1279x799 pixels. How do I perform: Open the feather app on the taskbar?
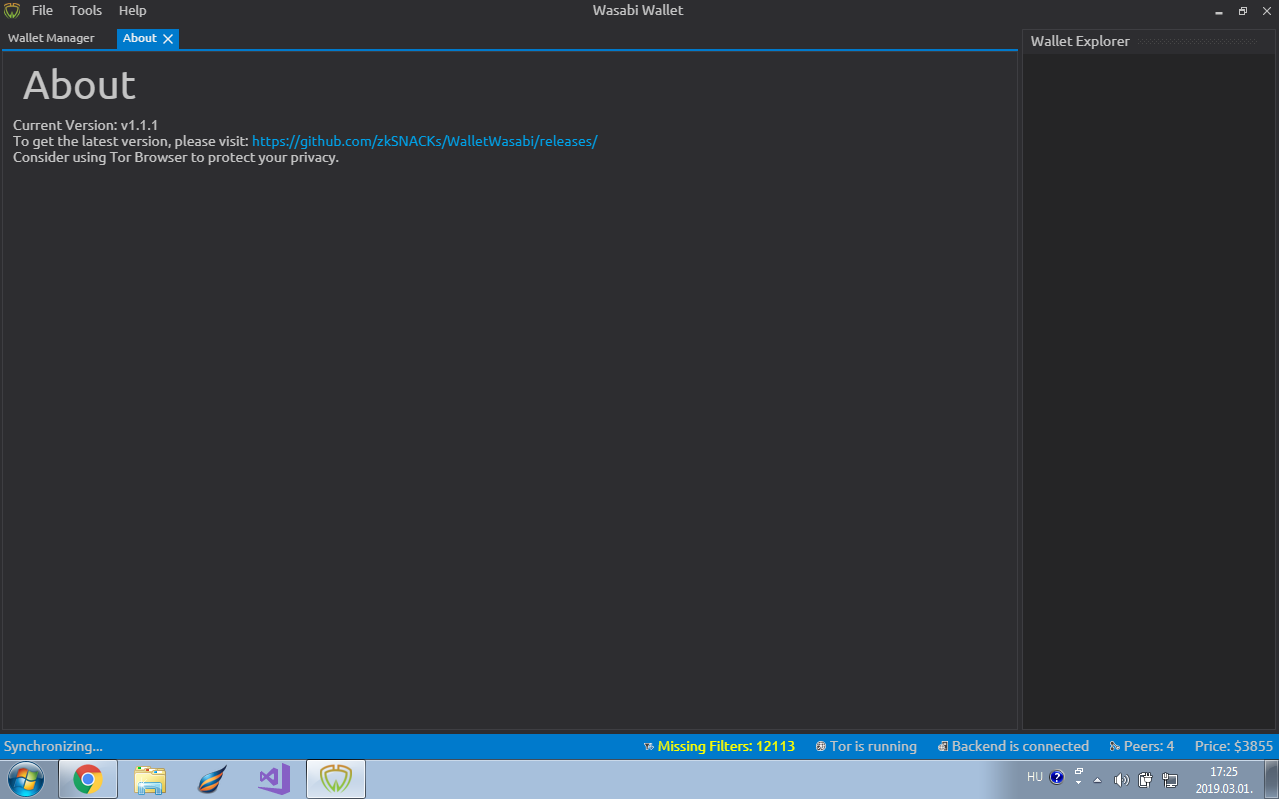click(212, 779)
